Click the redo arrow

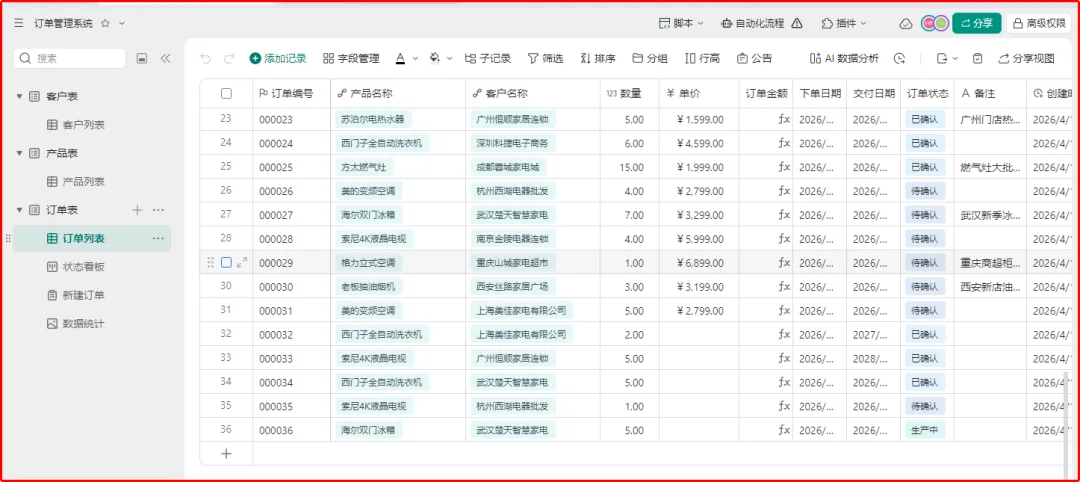click(x=229, y=59)
